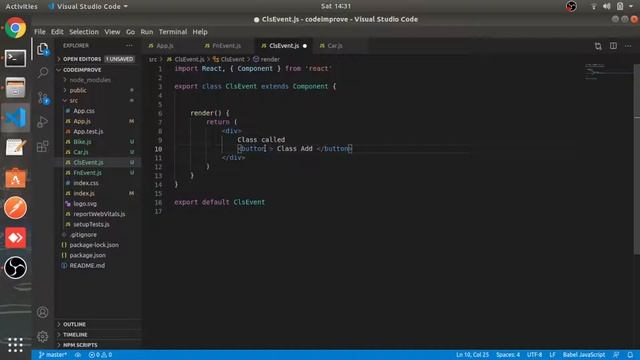Open editor More Actions ellipsis
640x360 pixels.
[x=628, y=46]
